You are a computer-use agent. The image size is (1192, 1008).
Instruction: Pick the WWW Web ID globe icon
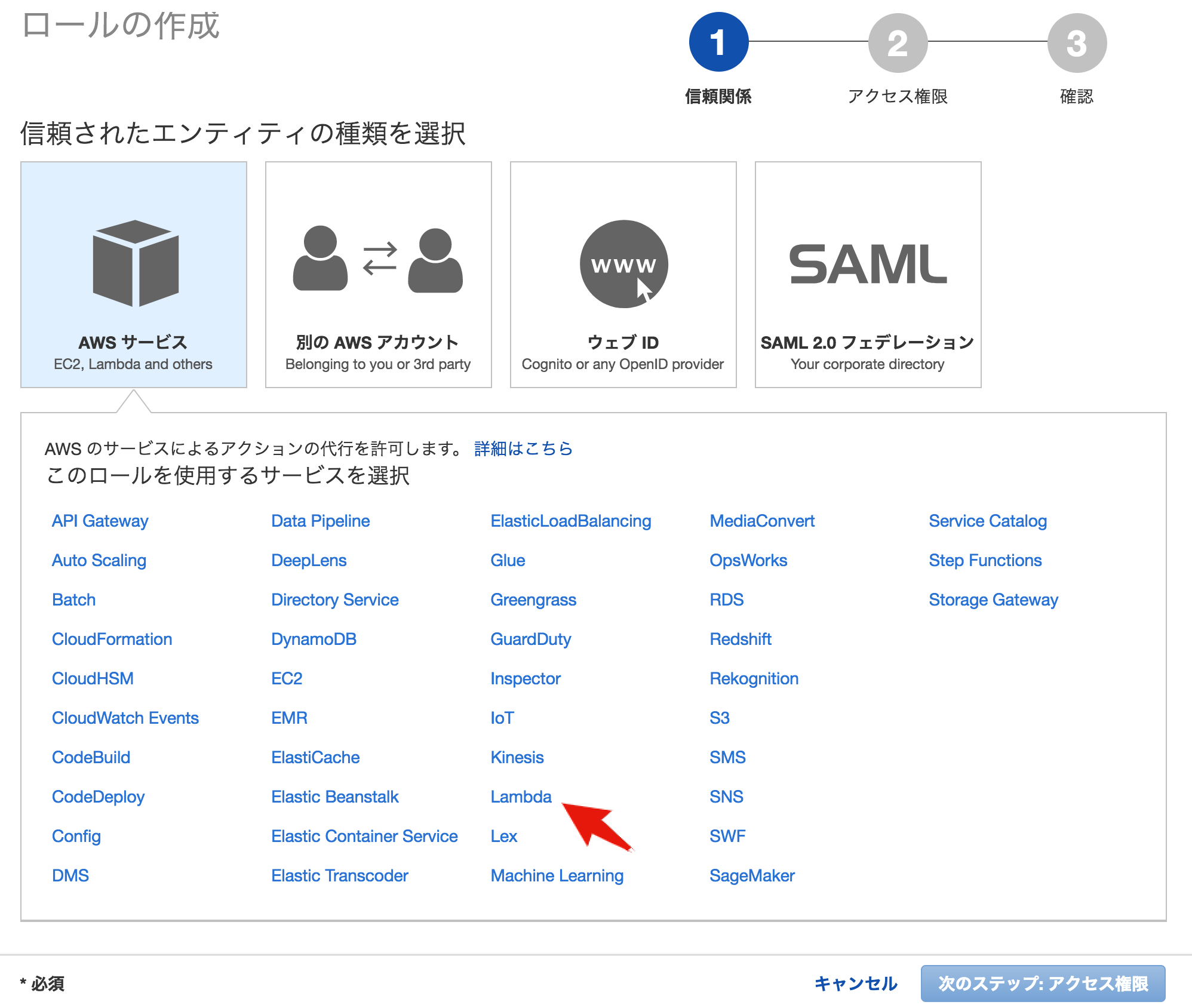623,264
